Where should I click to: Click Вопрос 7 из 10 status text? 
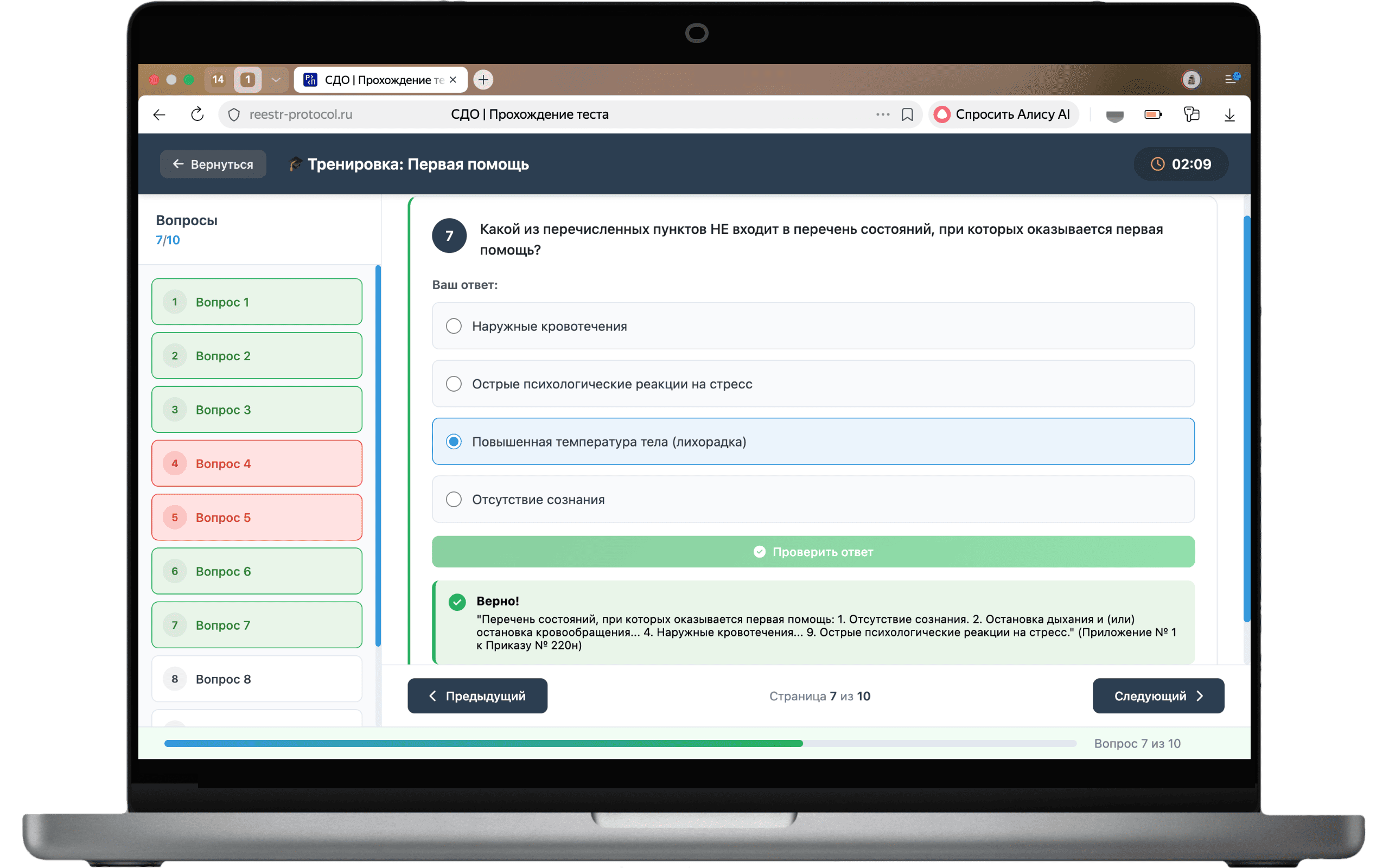coord(1137,743)
